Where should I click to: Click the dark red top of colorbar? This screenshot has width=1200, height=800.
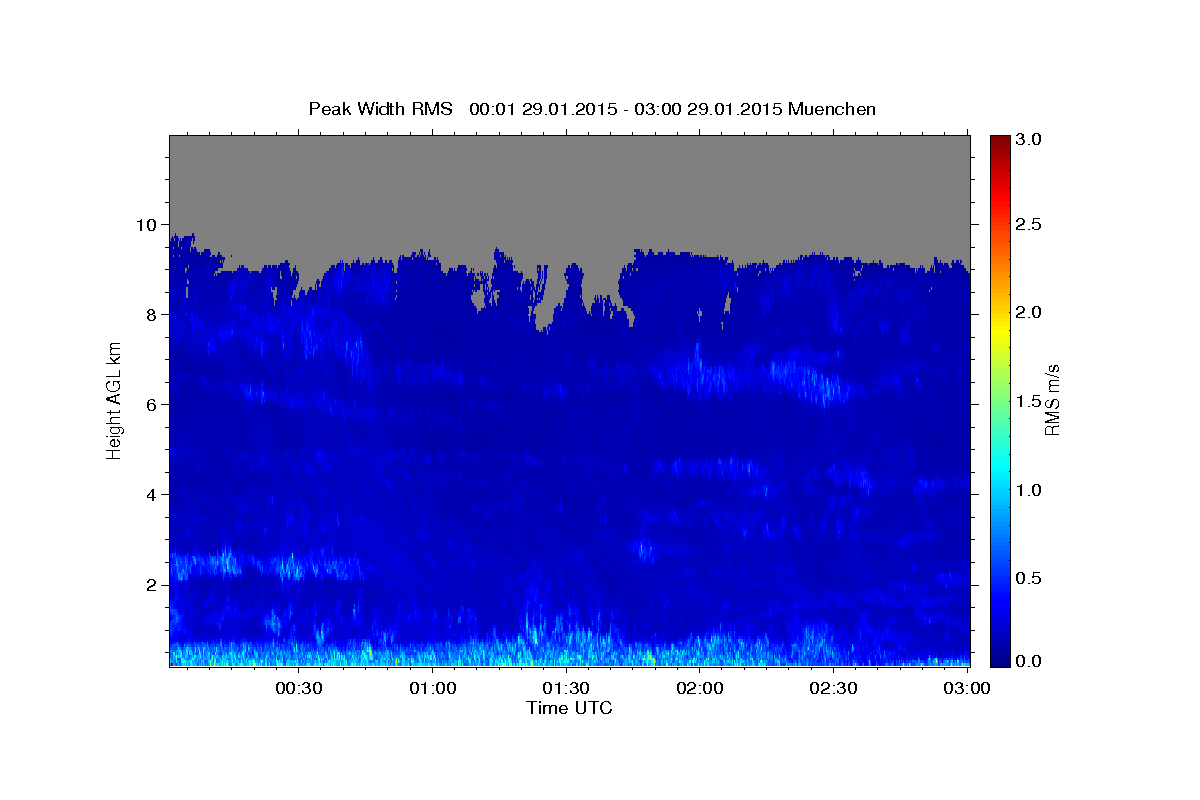click(x=1000, y=142)
